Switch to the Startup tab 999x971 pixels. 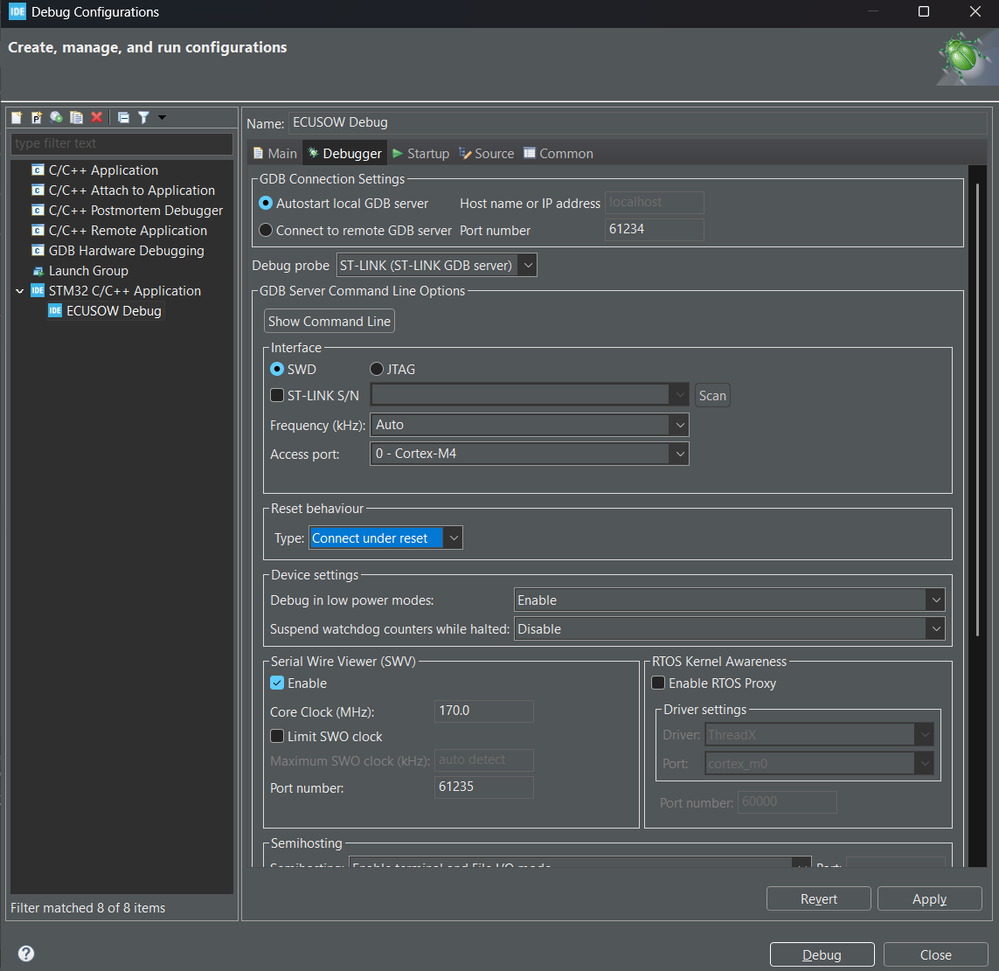420,153
